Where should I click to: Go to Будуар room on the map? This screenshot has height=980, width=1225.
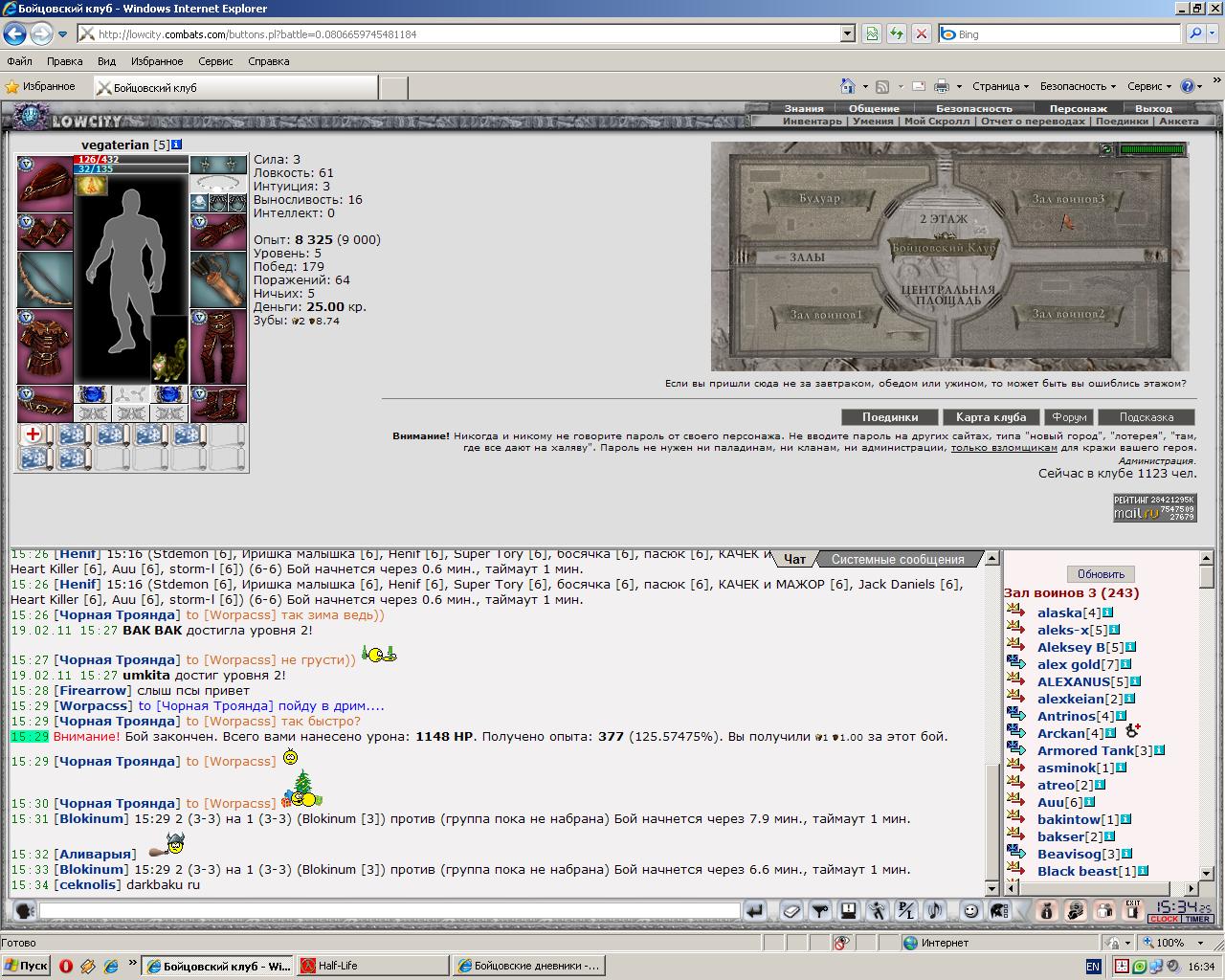[x=818, y=198]
